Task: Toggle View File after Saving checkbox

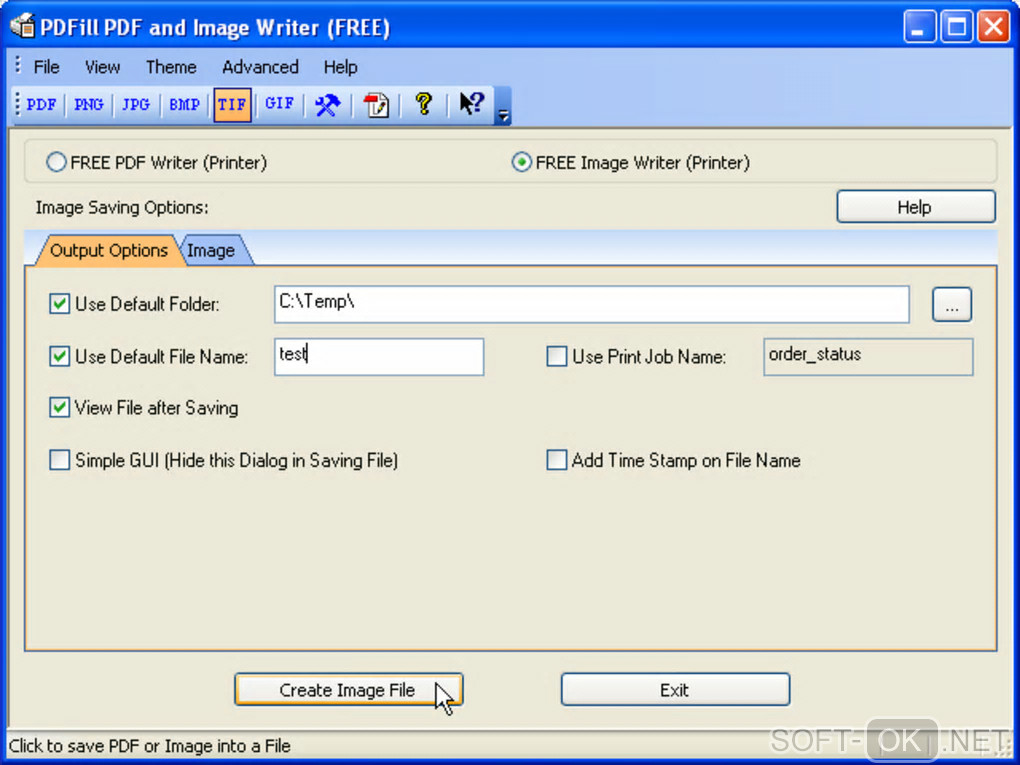Action: coord(59,408)
